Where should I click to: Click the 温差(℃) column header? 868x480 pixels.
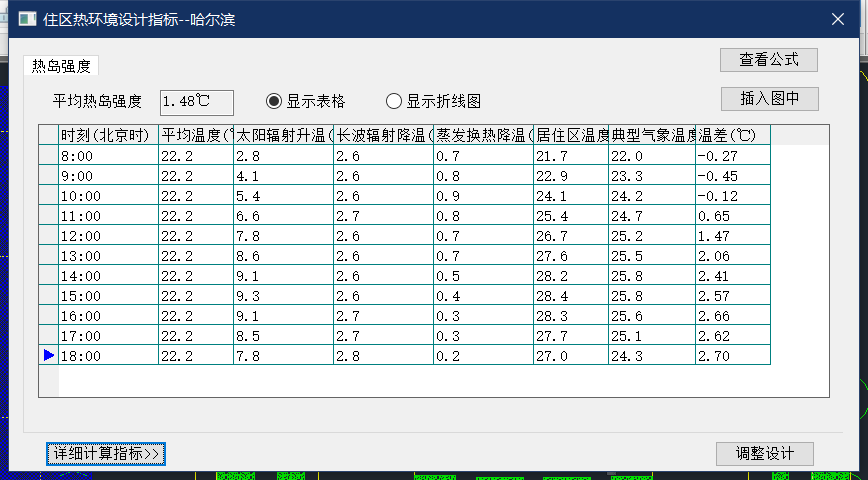(732, 135)
